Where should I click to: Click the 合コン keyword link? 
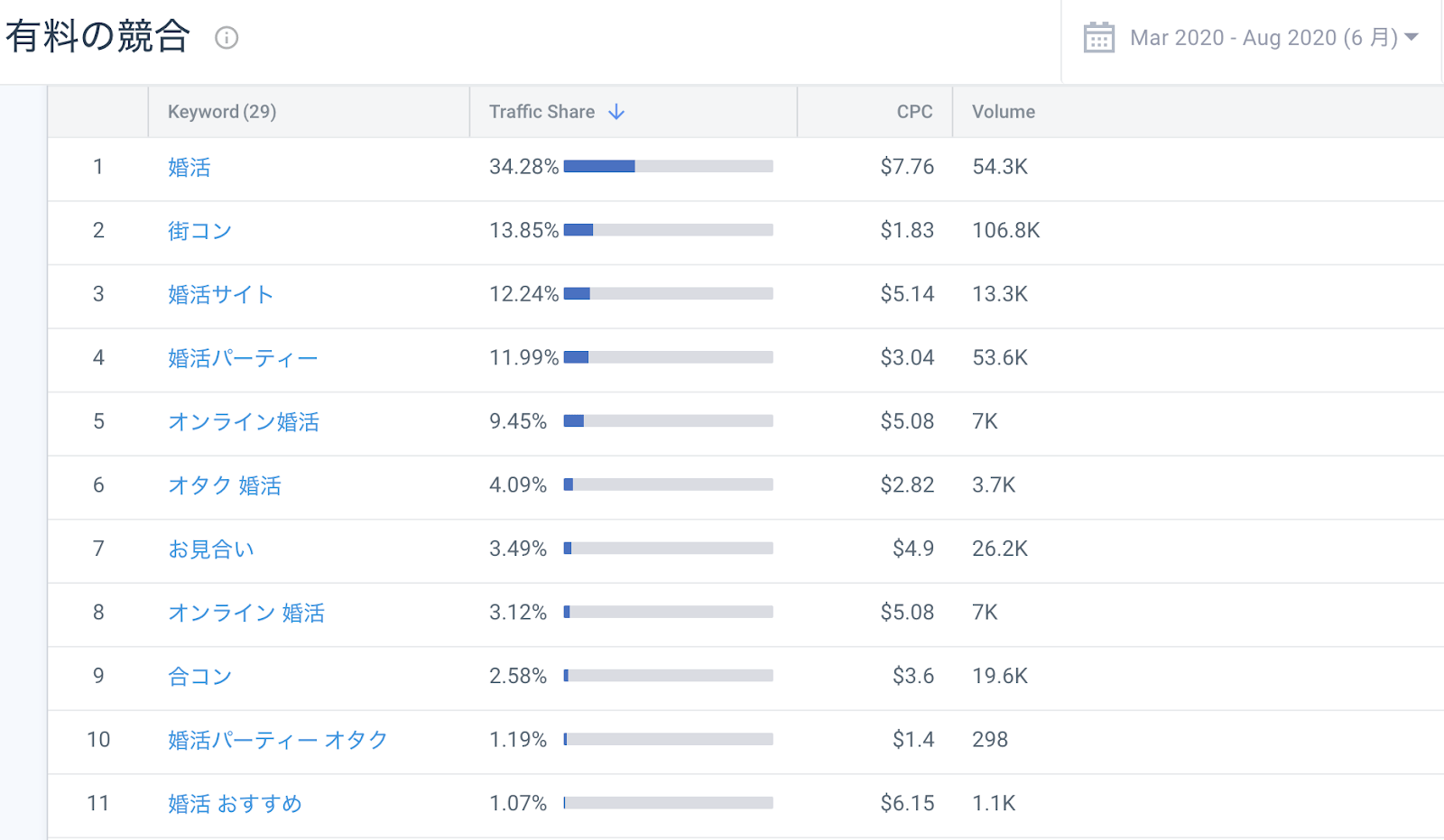tap(199, 677)
